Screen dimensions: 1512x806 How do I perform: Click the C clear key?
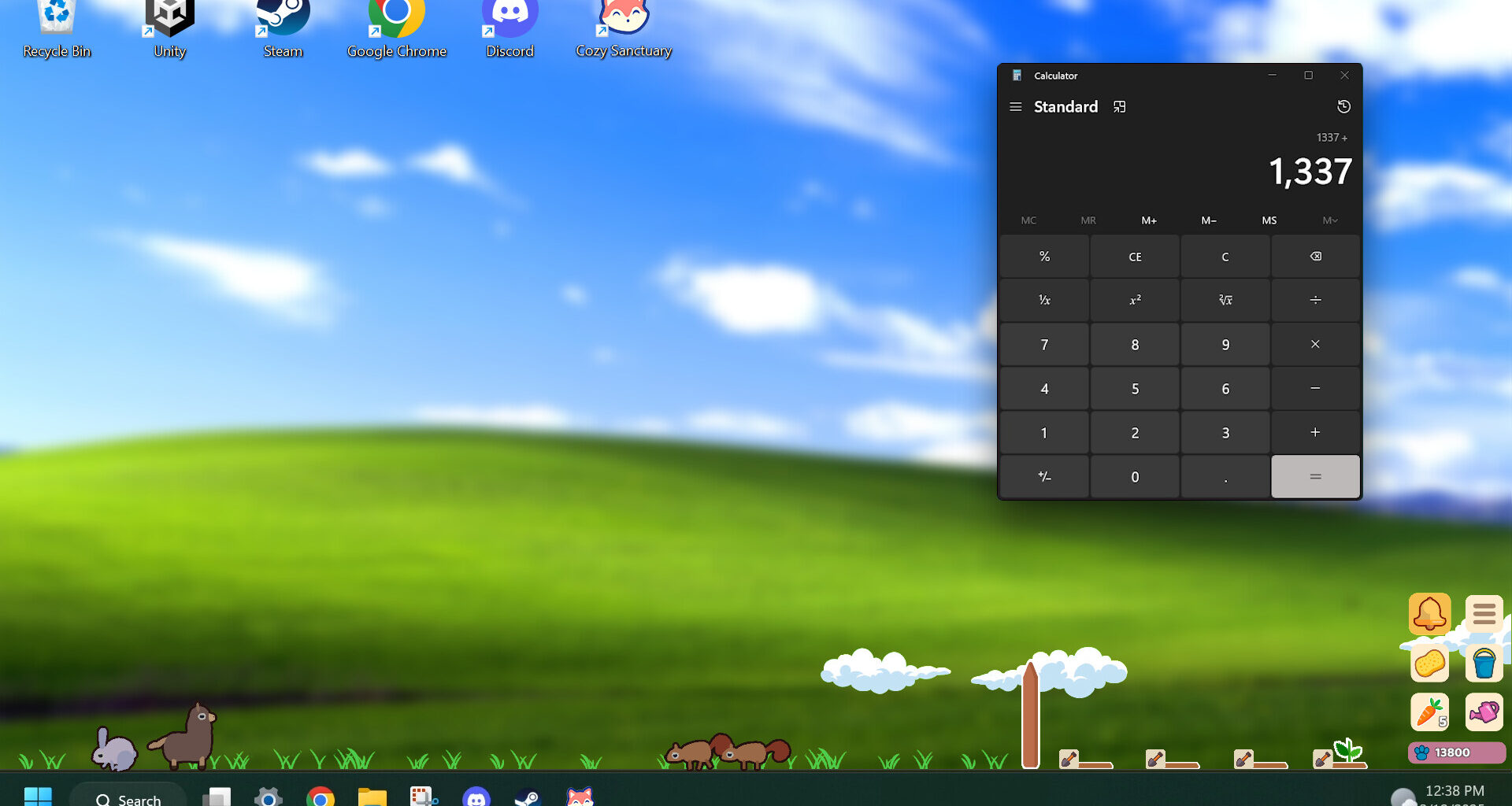(1225, 257)
